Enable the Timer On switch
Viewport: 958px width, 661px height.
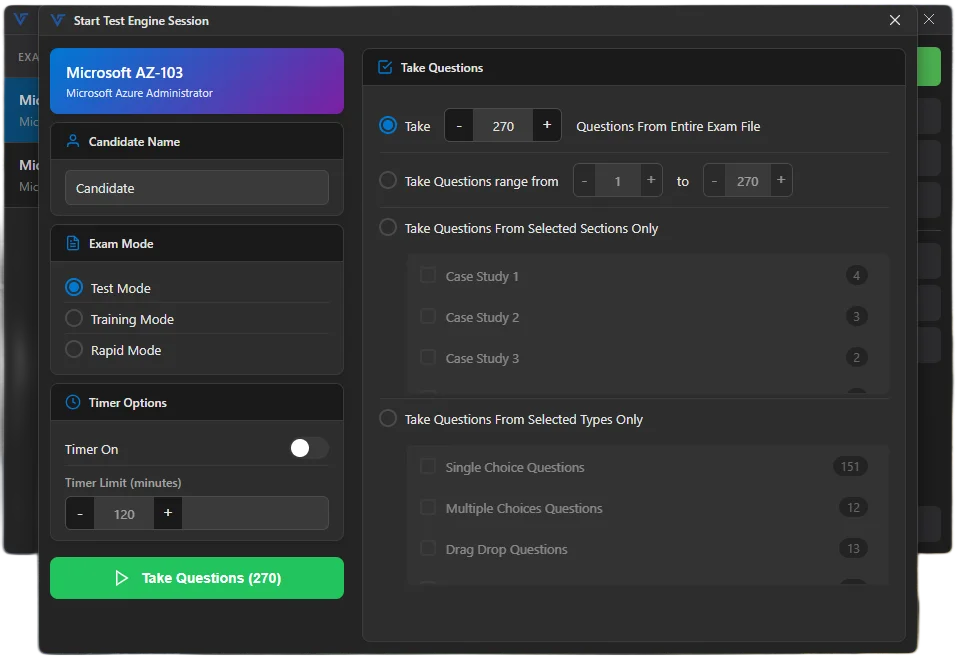[309, 449]
